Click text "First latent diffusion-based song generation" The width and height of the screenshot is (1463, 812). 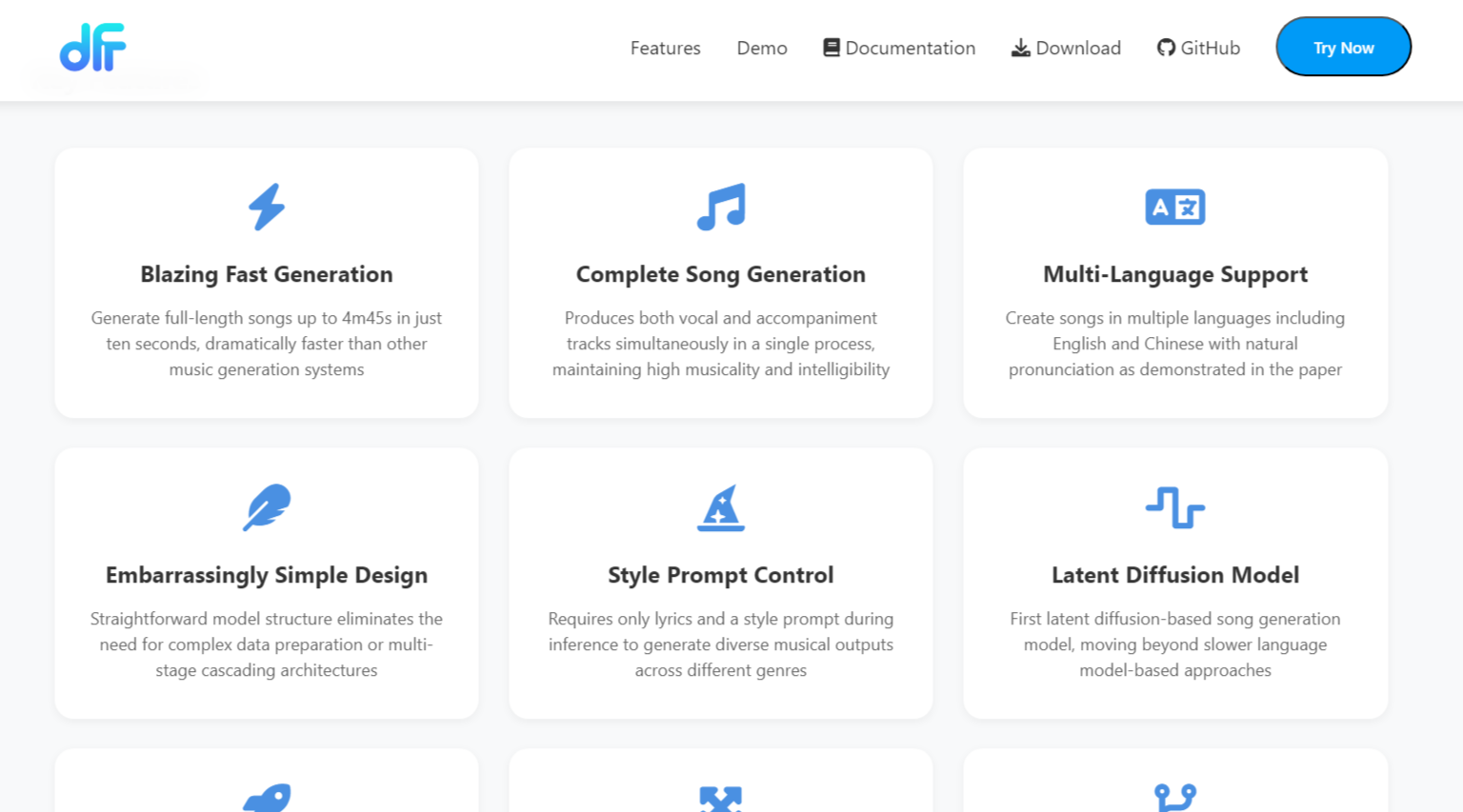[x=1174, y=619]
